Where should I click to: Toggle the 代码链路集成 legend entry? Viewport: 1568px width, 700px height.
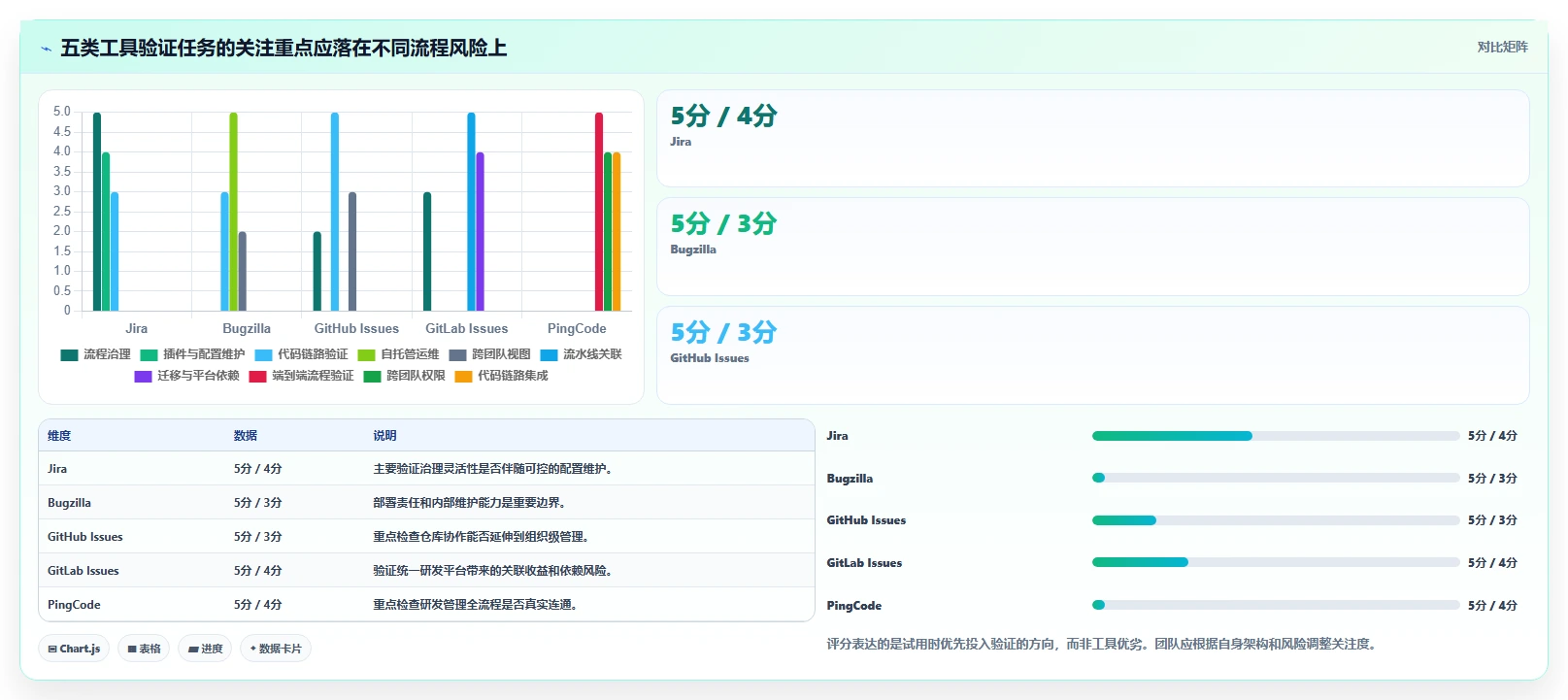(x=501, y=376)
